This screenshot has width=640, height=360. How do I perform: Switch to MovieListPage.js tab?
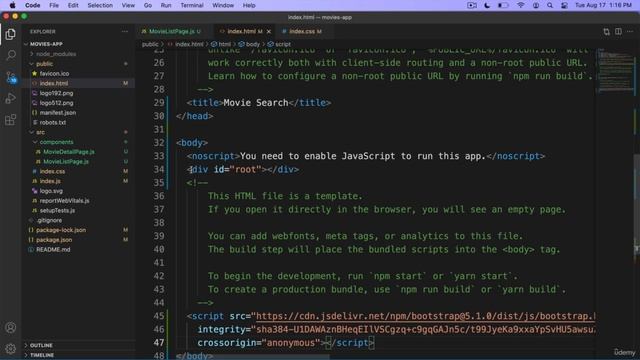coord(171,31)
